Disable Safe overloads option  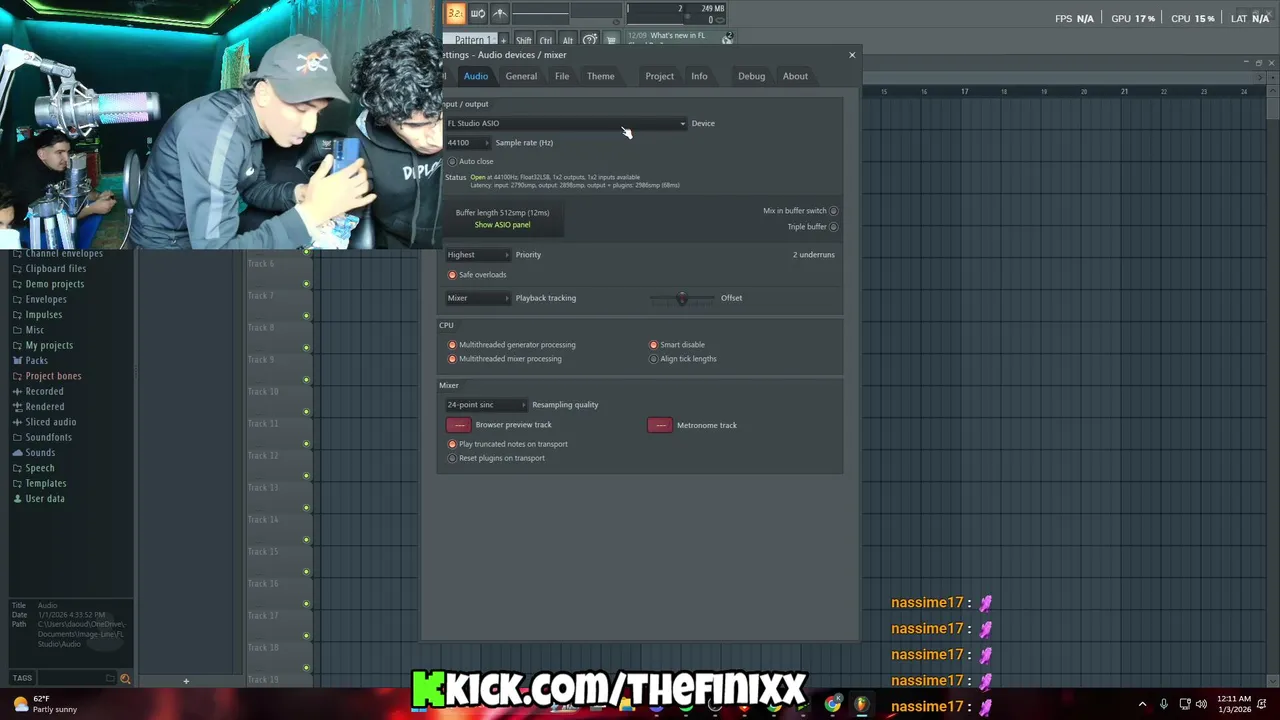pyautogui.click(x=452, y=275)
